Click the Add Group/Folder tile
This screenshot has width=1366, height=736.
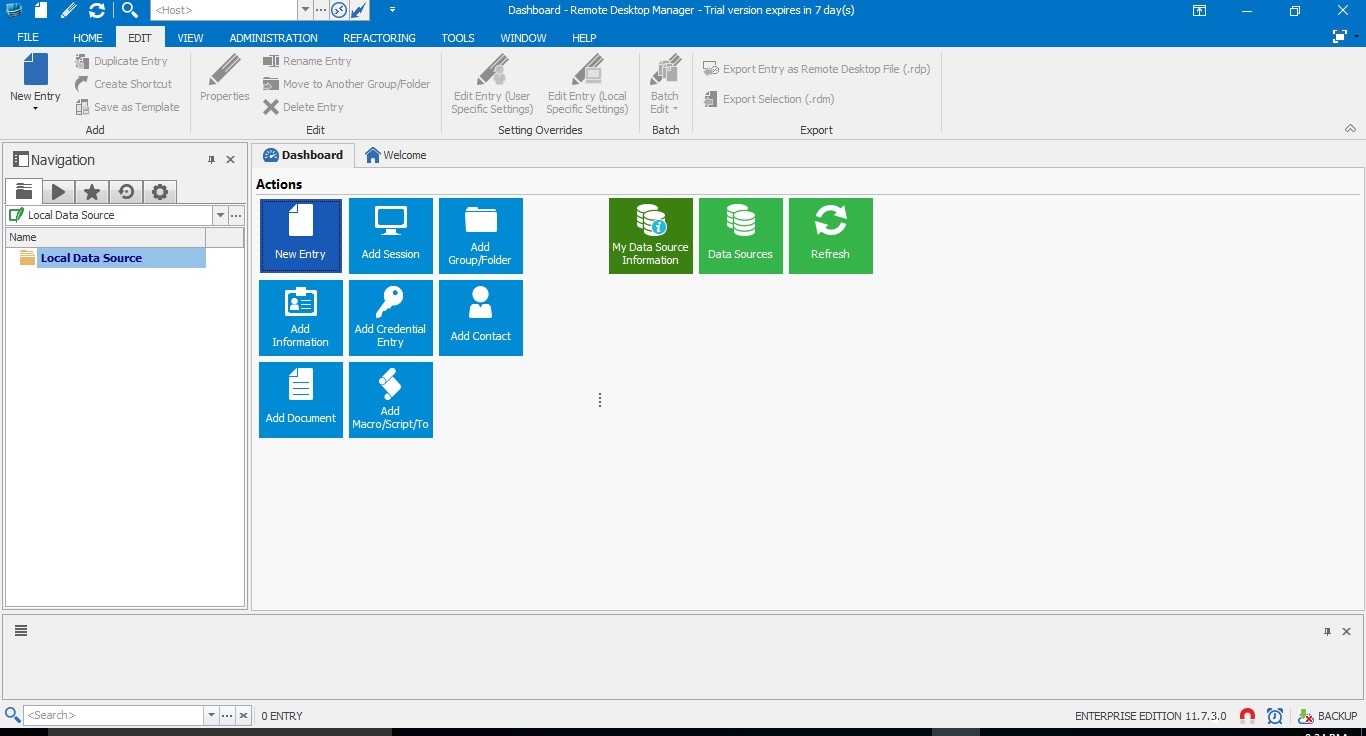(x=481, y=236)
